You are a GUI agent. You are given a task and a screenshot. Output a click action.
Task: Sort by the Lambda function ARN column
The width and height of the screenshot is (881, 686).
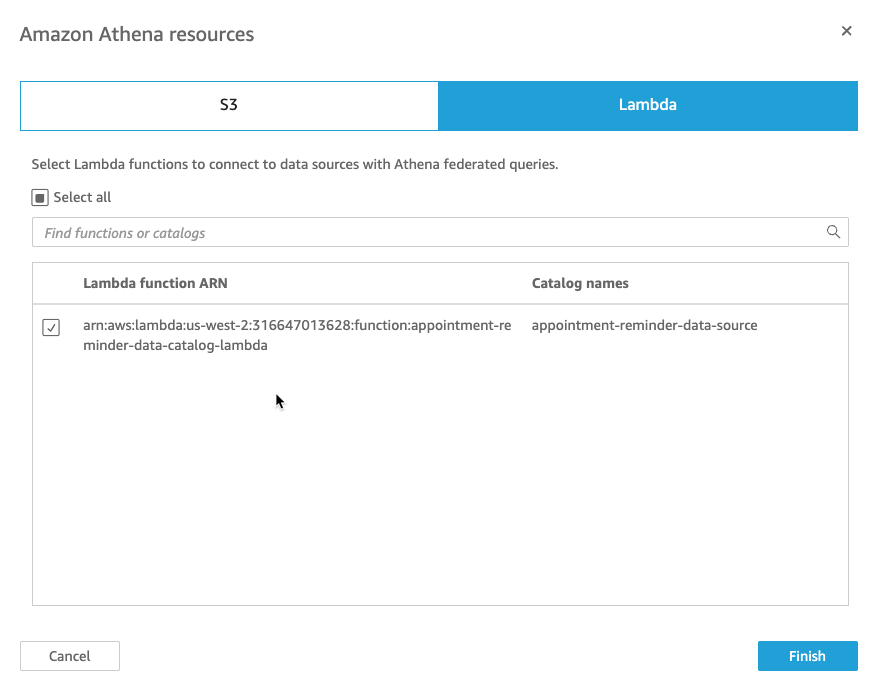click(x=155, y=283)
